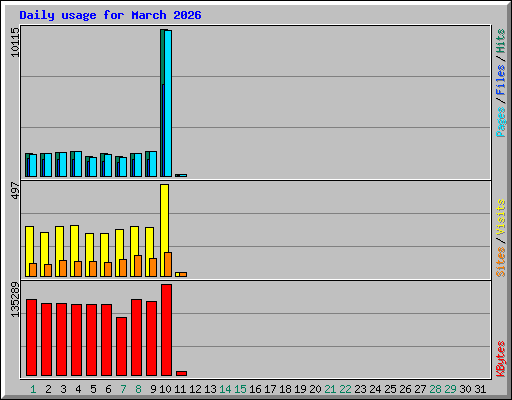The width and height of the screenshot is (512, 400).
Task: Click the day 1 cyan pages bar
Action: tap(33, 165)
